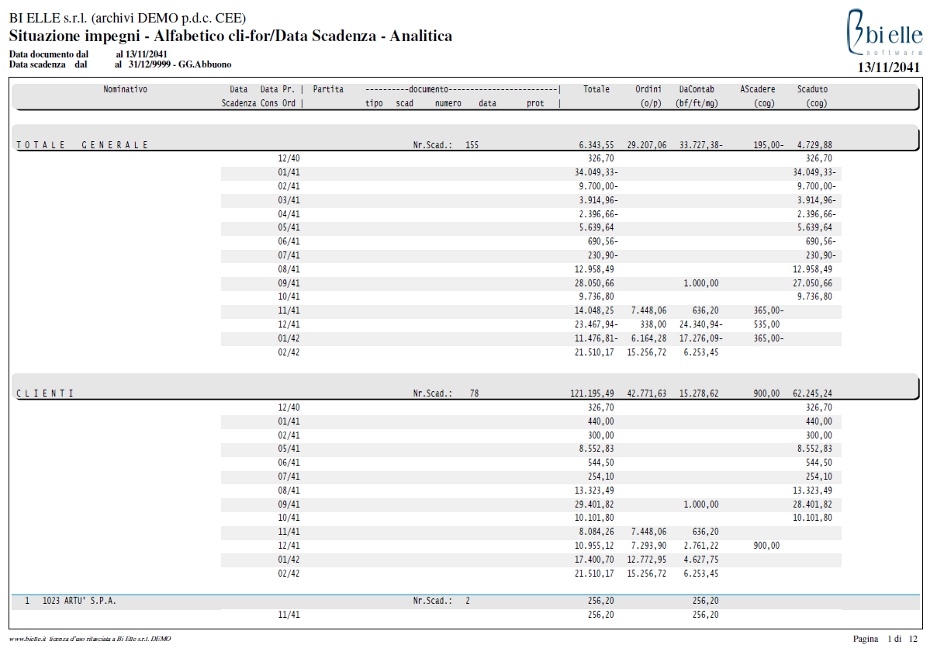
Task: Click the general total value 6.343,55
Action: 596,145
